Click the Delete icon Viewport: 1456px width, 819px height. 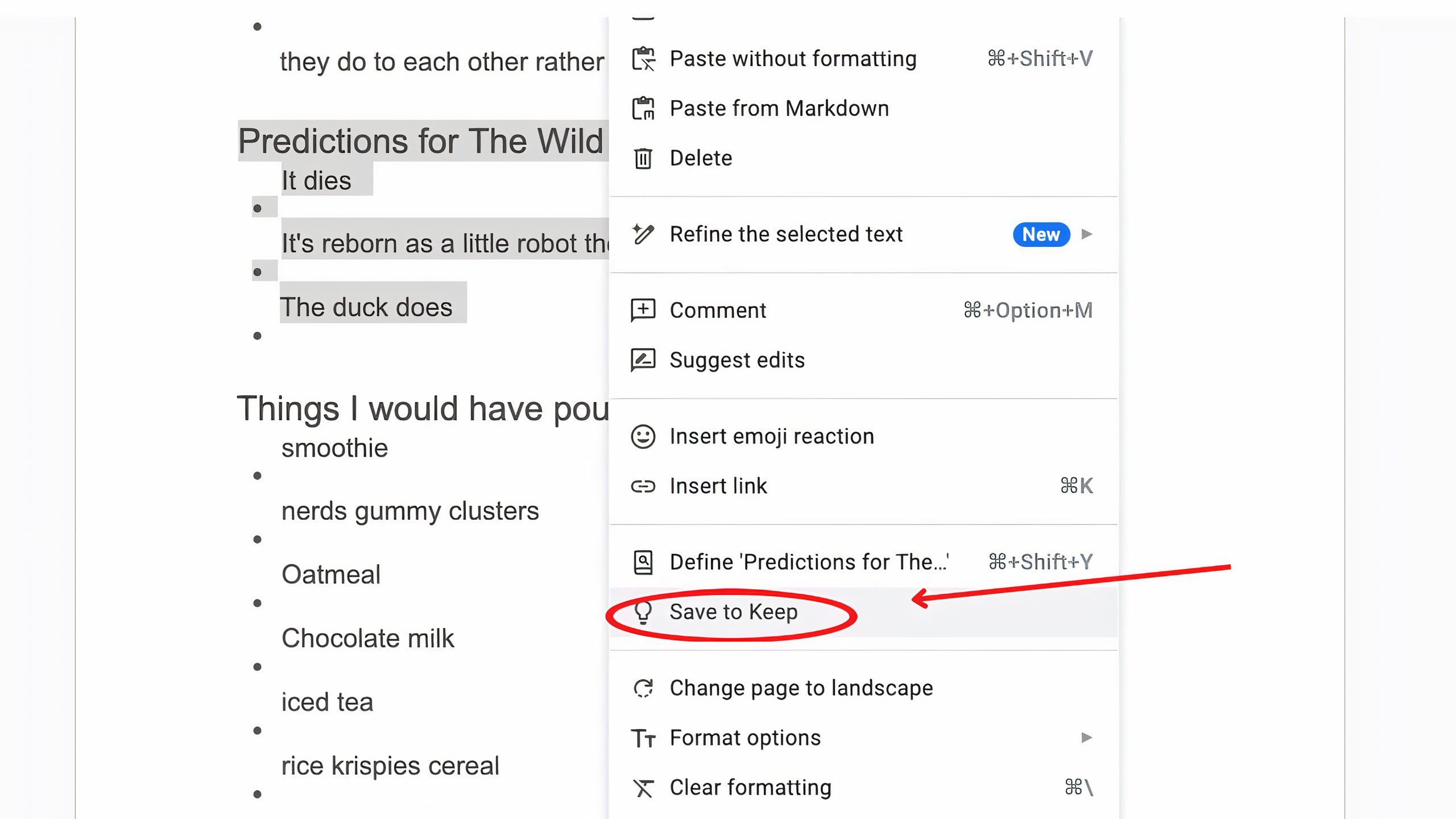(643, 158)
